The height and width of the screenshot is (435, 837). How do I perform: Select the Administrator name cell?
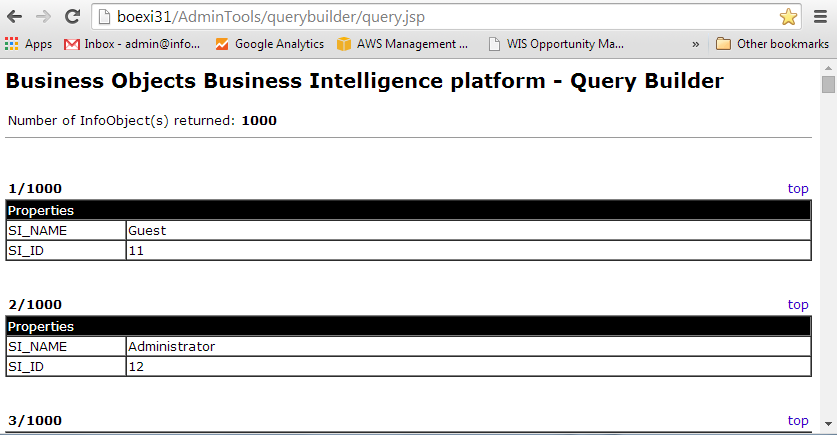click(469, 346)
